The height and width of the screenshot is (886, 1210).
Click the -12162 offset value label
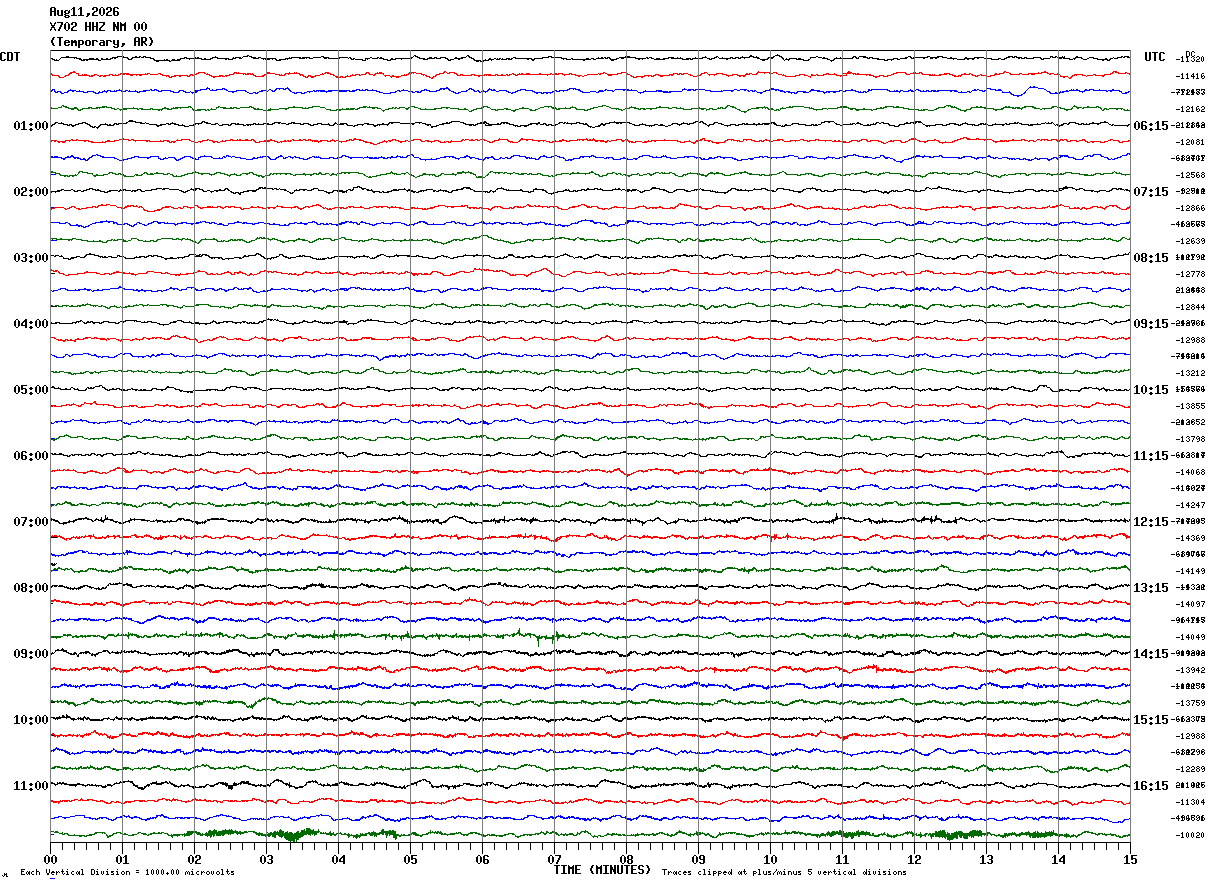[x=1191, y=109]
